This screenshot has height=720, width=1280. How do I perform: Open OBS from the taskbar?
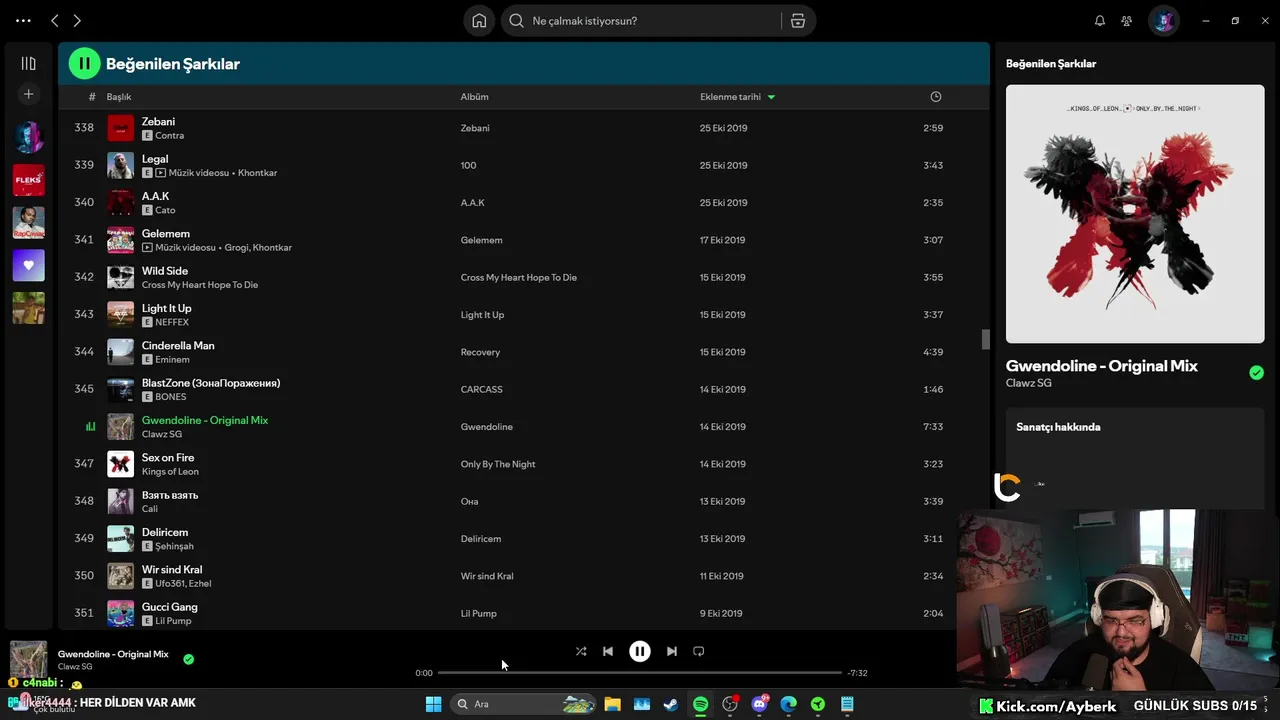pos(730,704)
